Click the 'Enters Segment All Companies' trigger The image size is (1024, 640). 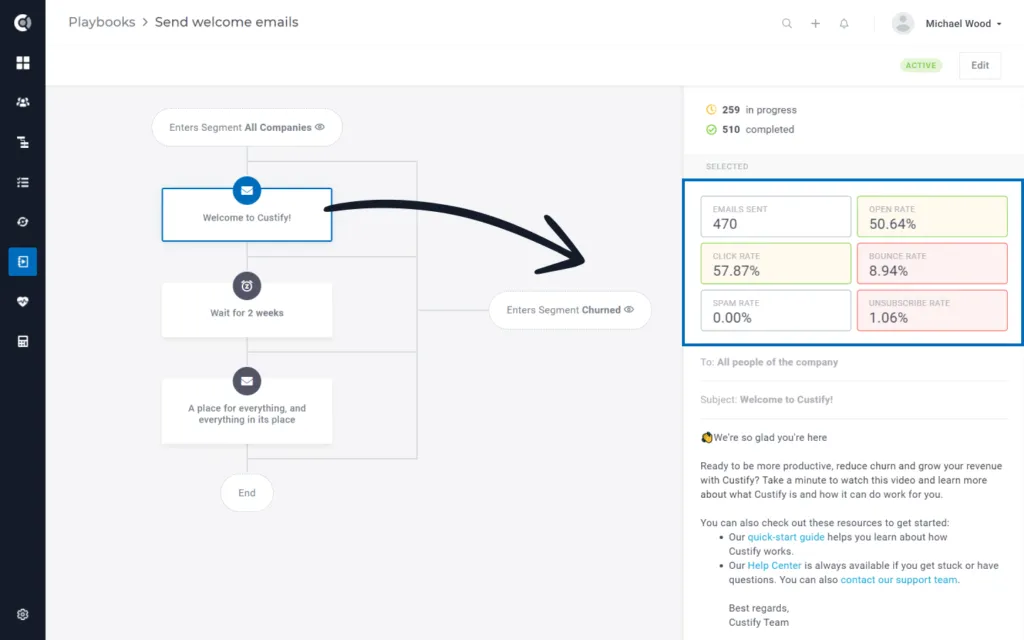[x=247, y=127]
